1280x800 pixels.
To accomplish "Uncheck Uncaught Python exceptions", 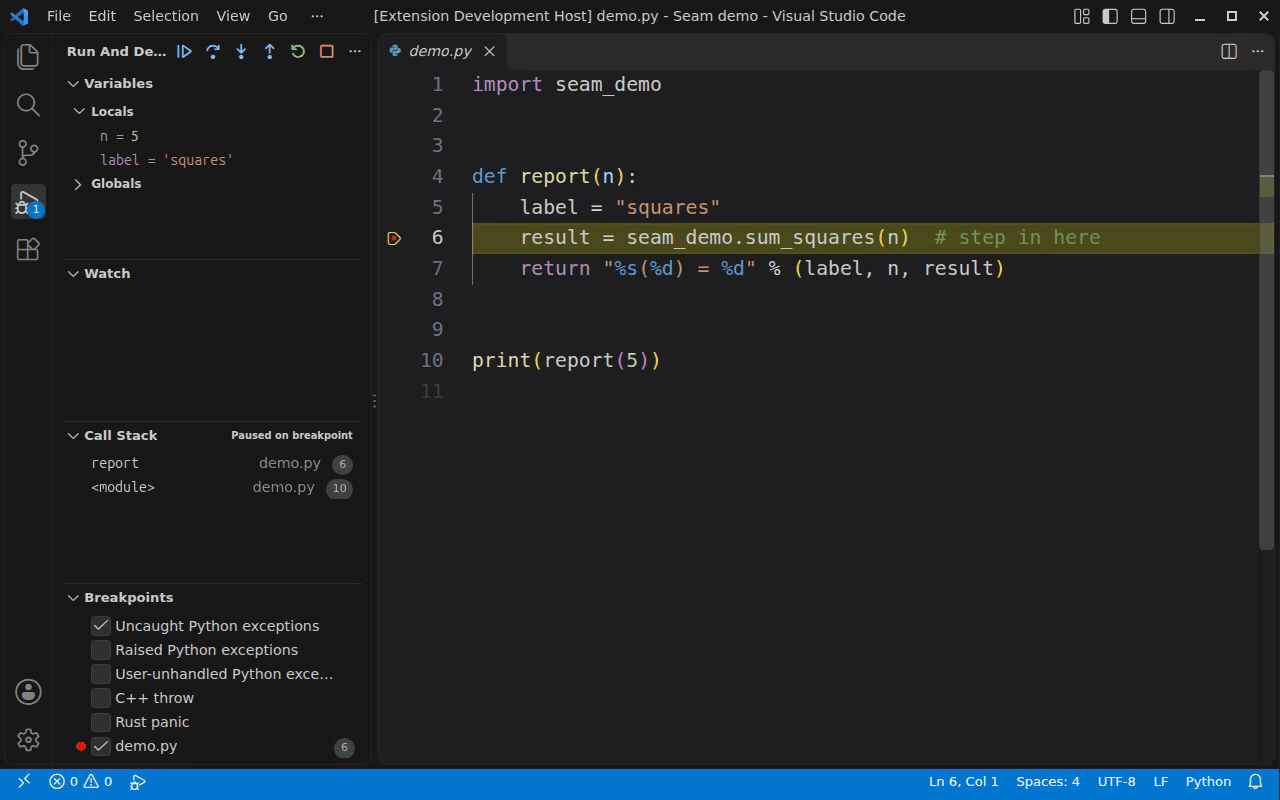I will point(101,626).
